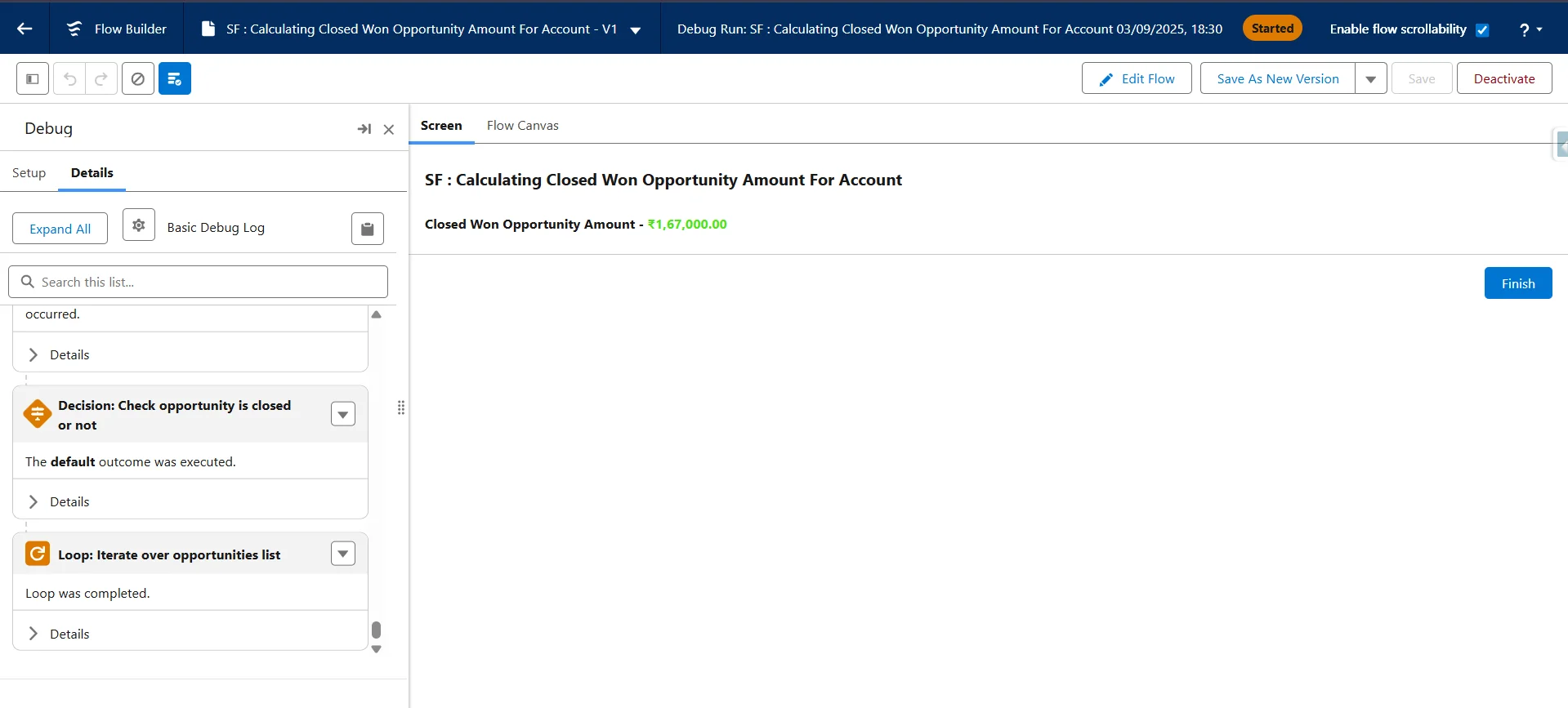Click the Loop element orange icon
Image resolution: width=1568 pixels, height=708 pixels.
[x=38, y=554]
